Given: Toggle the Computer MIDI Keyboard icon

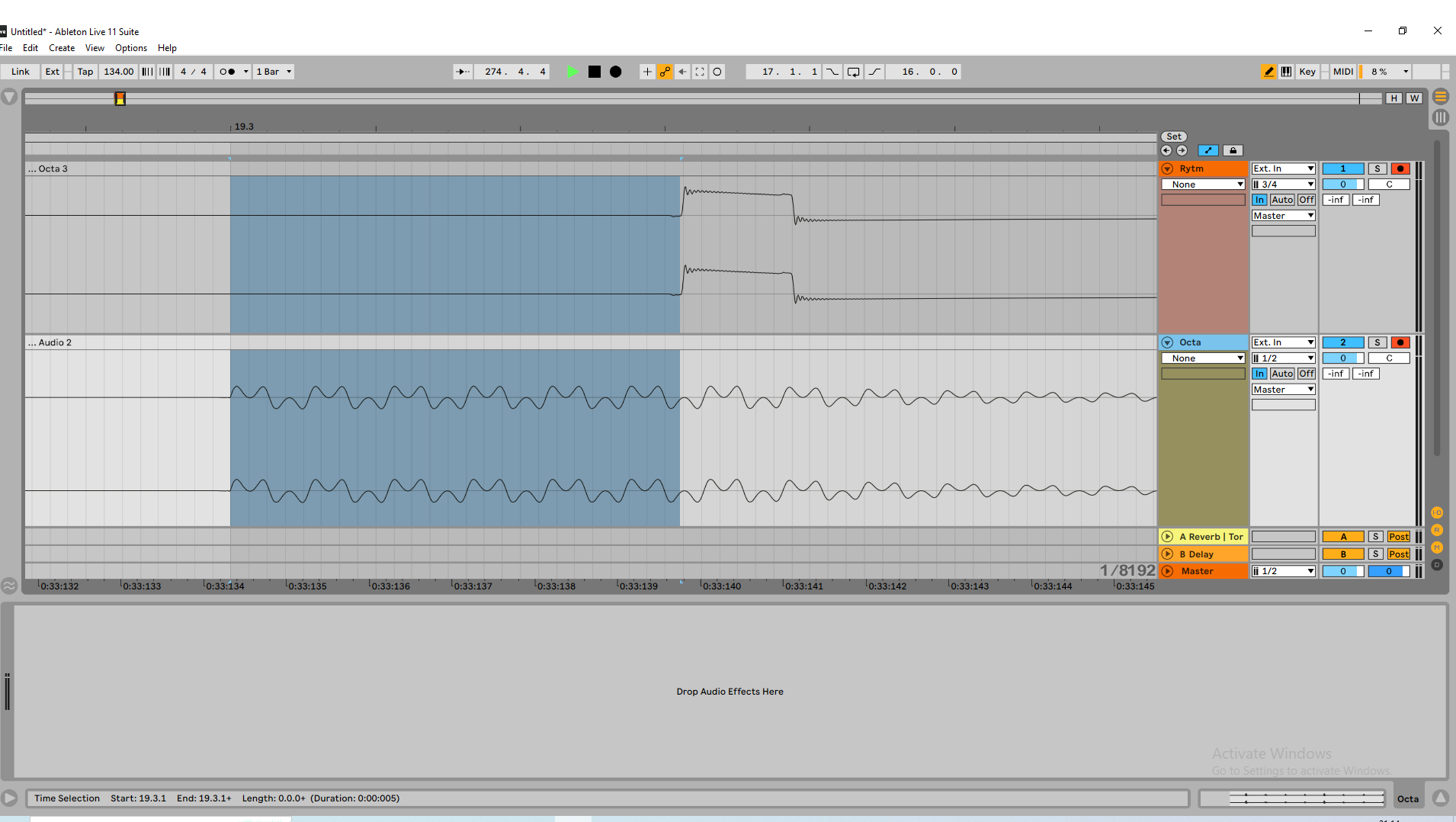Looking at the screenshot, I should [x=1286, y=72].
